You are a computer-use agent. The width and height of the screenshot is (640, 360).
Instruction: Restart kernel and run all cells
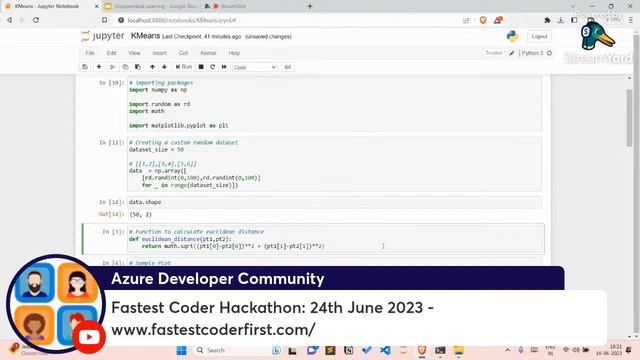click(x=224, y=67)
